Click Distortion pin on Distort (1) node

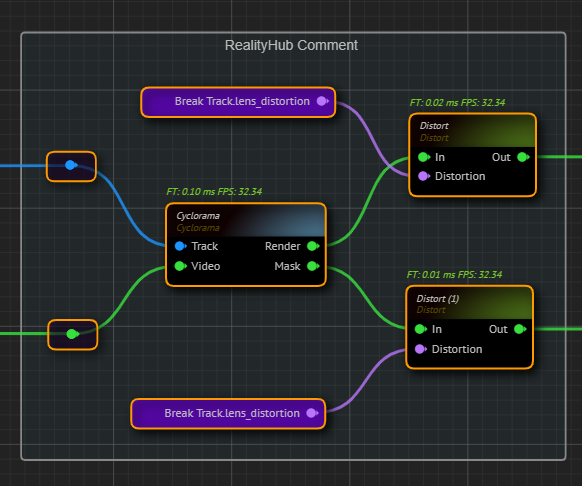421,349
